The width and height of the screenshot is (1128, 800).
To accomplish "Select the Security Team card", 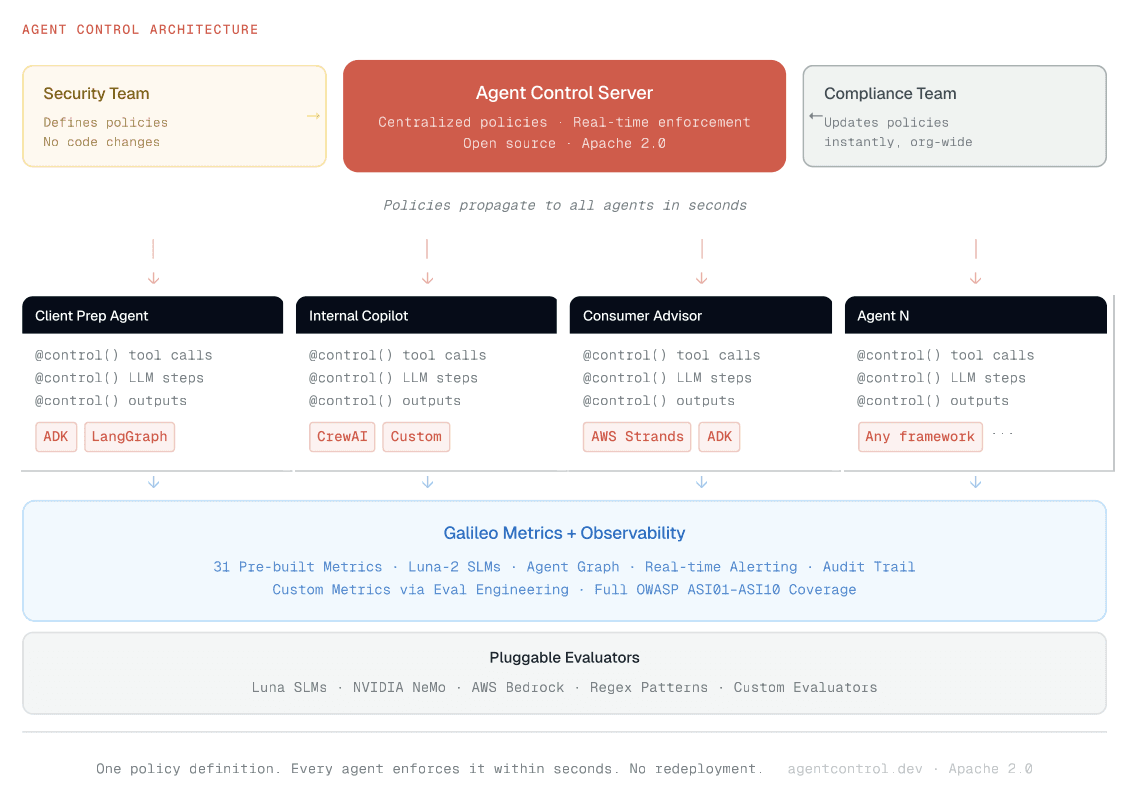I will (x=174, y=117).
